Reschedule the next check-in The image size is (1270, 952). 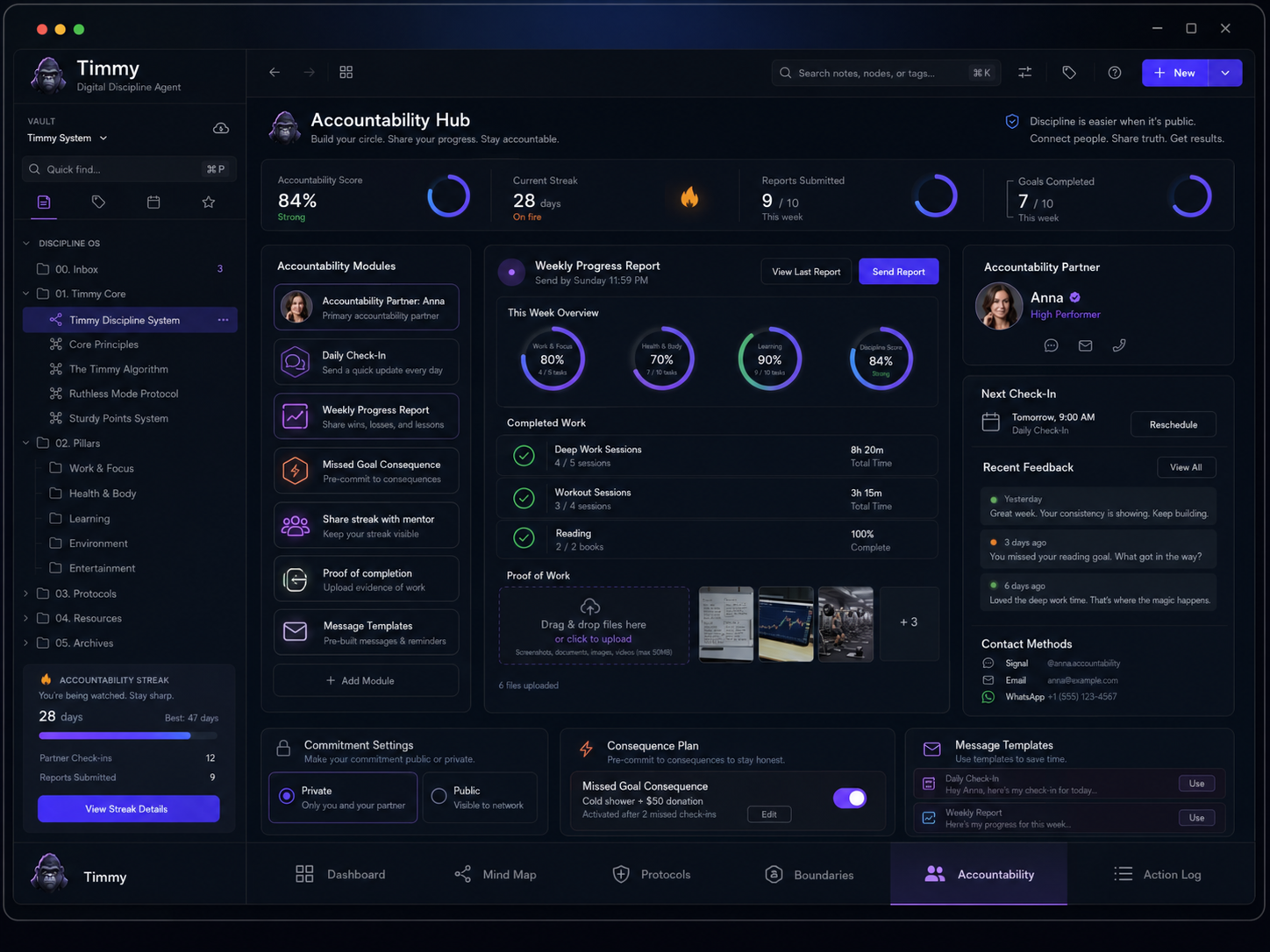coord(1173,424)
